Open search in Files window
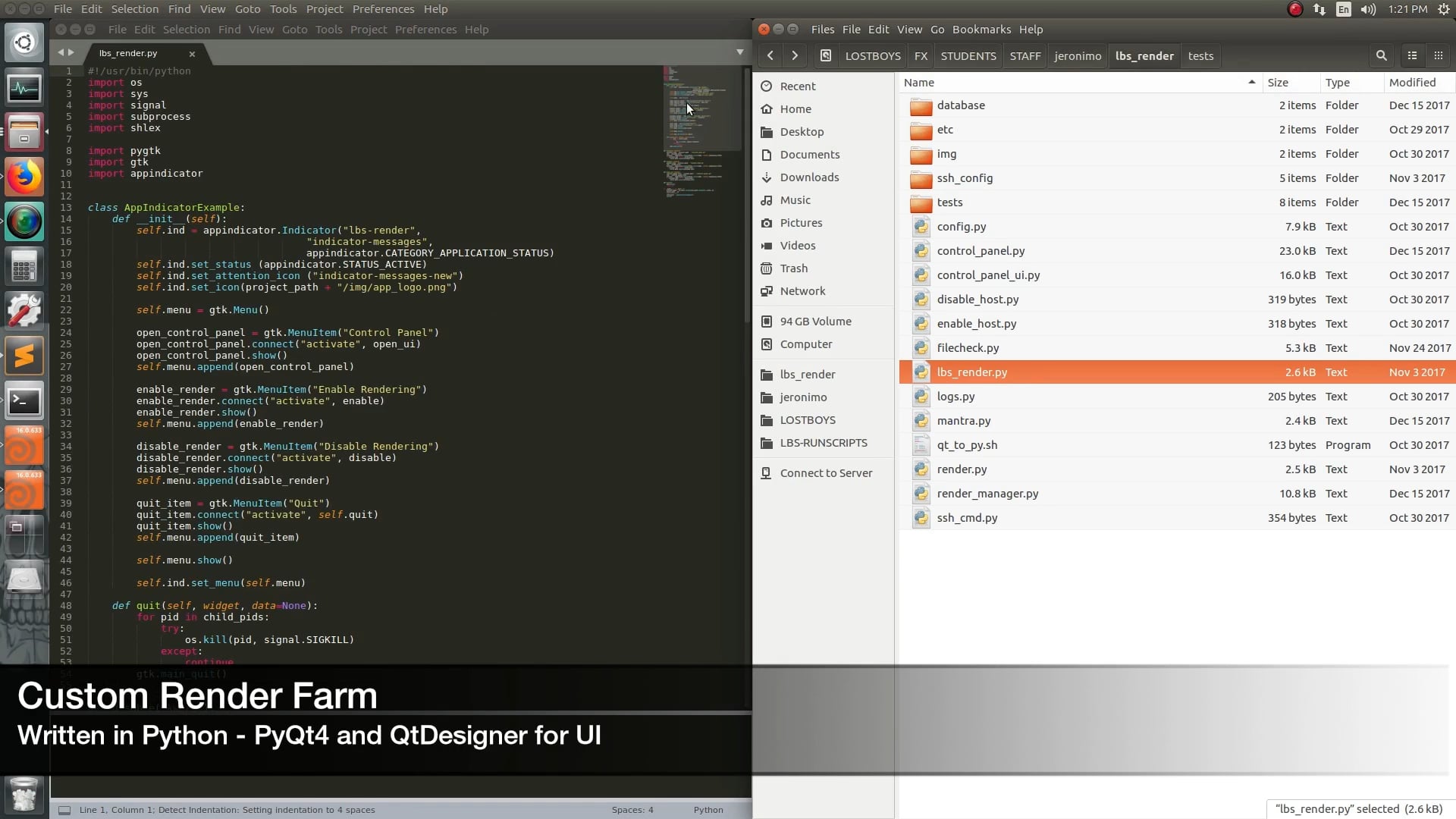Image resolution: width=1456 pixels, height=819 pixels. coord(1381,55)
